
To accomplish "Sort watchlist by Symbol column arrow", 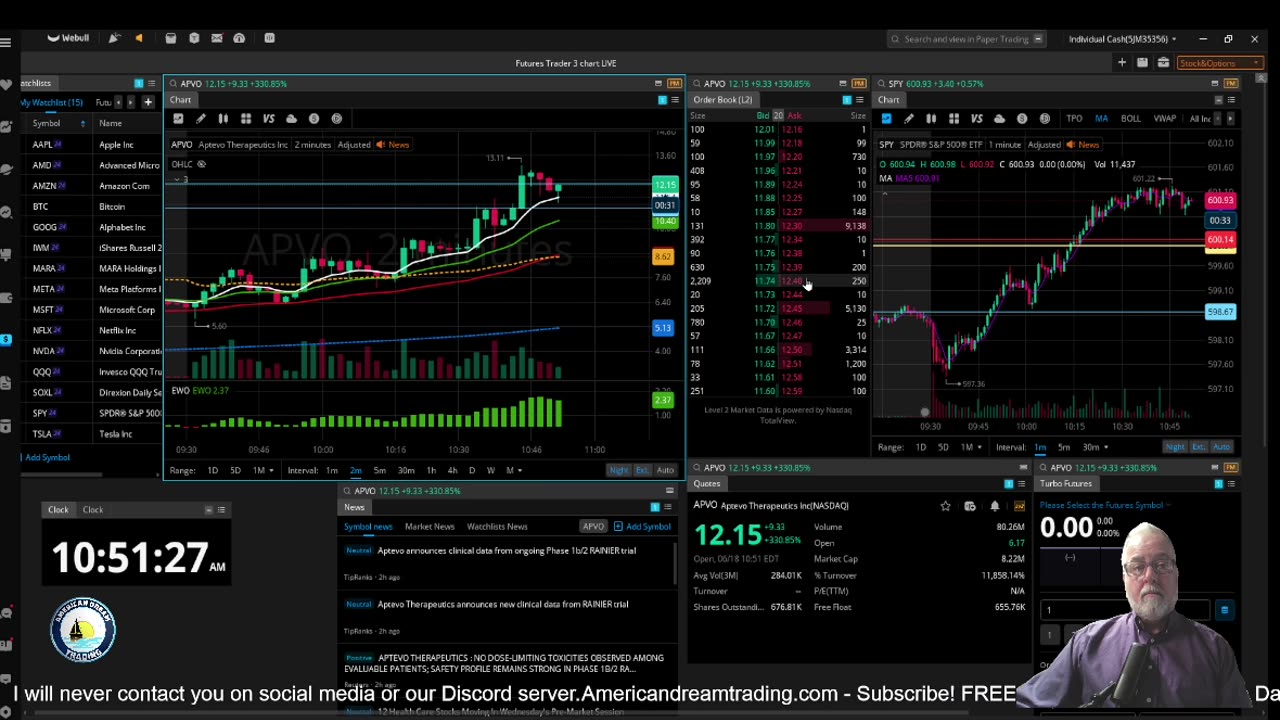I will coord(83,123).
